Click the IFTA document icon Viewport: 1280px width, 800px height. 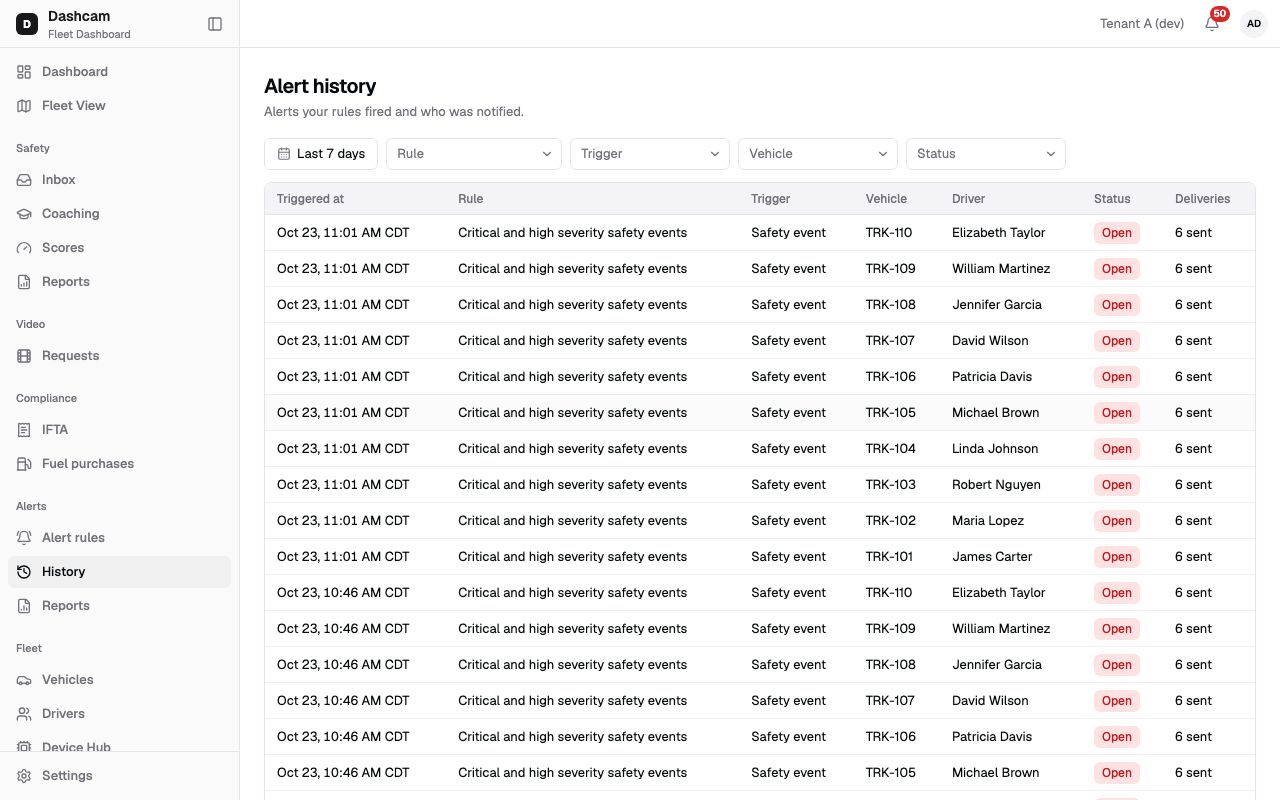(x=24, y=430)
